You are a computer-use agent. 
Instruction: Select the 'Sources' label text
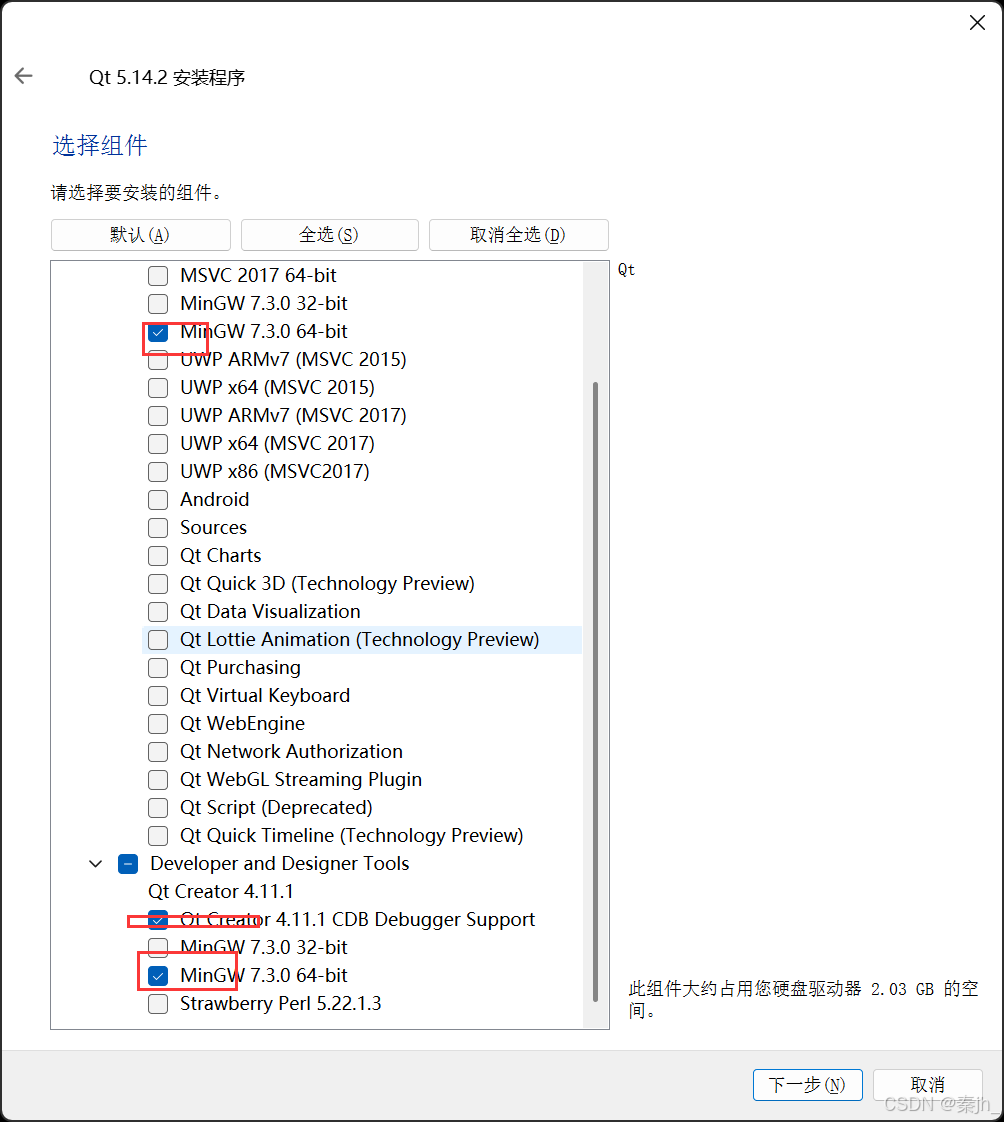point(213,527)
